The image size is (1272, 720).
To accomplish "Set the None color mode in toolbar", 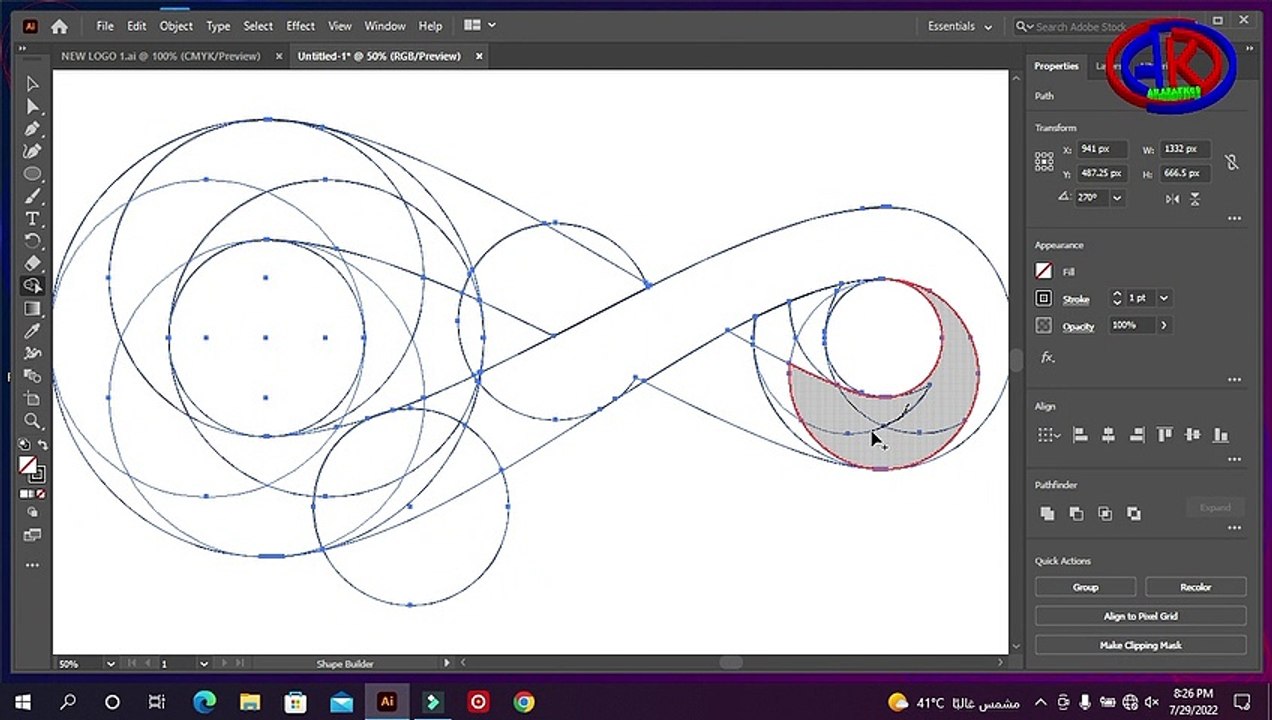I will coord(40,494).
